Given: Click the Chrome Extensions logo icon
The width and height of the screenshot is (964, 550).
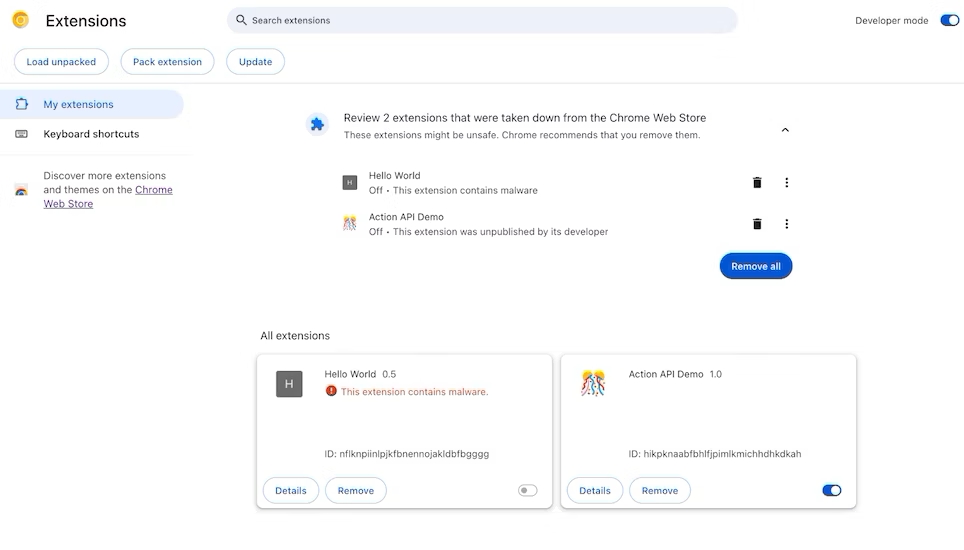Looking at the screenshot, I should point(20,20).
